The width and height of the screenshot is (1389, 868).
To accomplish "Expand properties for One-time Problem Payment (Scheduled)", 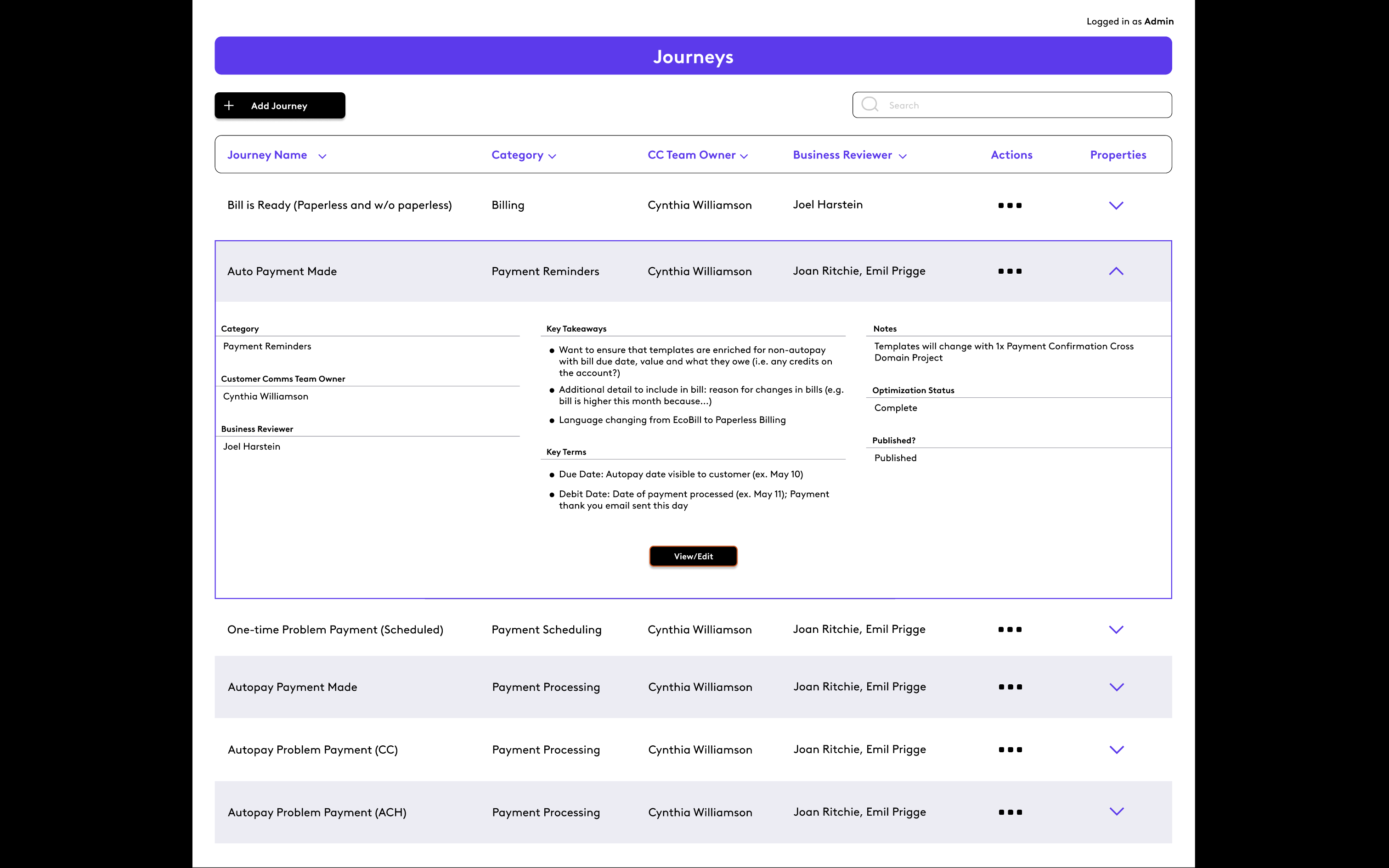I will 1116,630.
